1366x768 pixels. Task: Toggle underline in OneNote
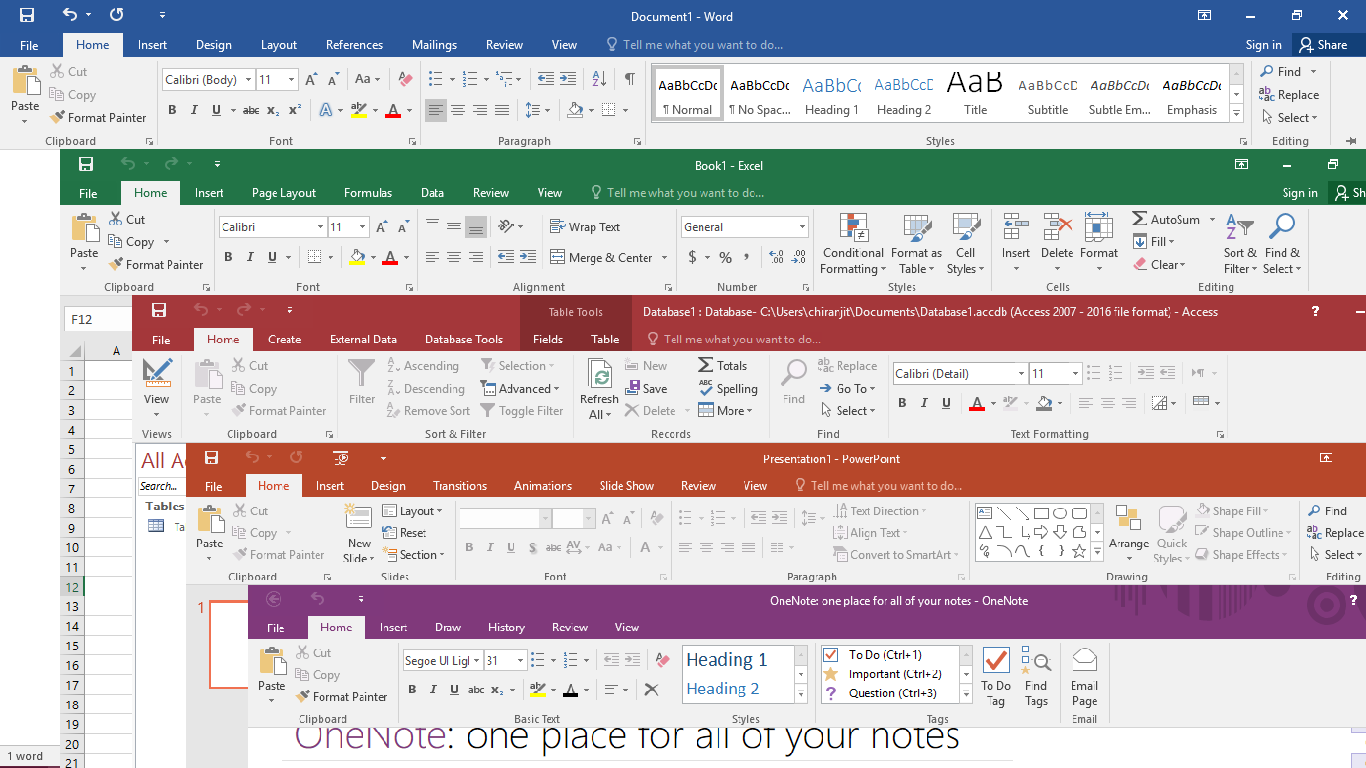454,690
